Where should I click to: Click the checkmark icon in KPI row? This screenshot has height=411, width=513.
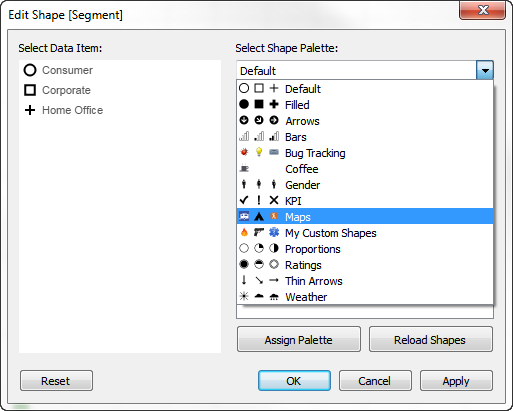click(244, 200)
